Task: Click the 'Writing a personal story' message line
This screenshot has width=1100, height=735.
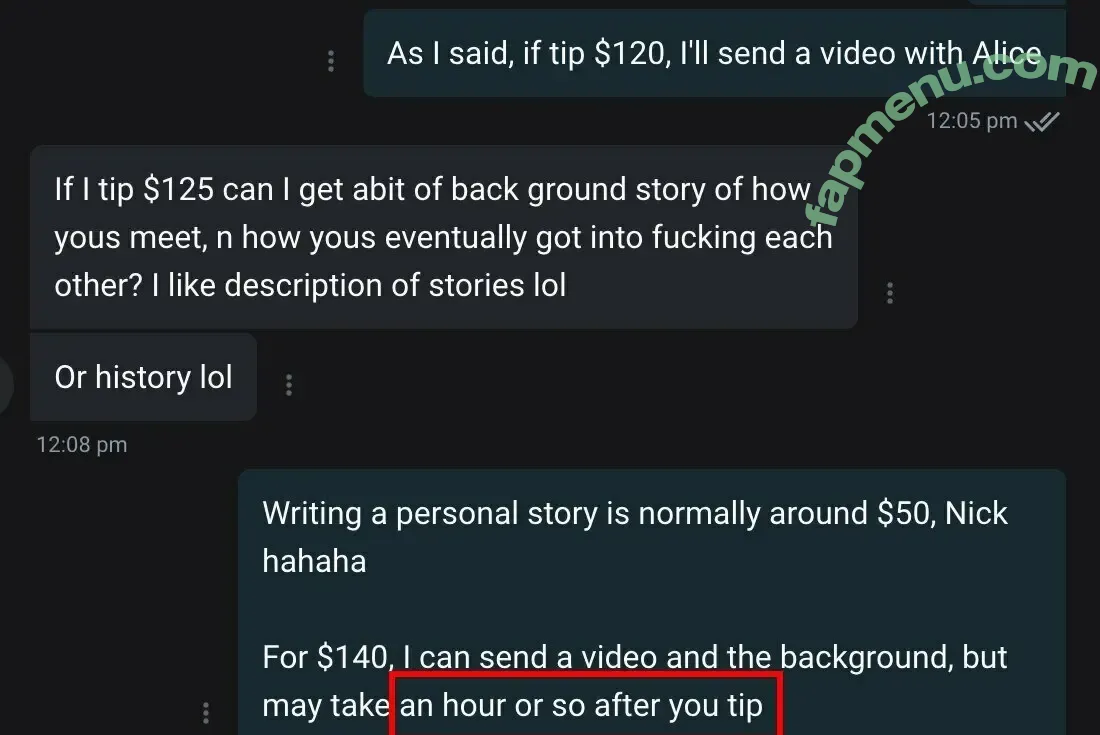Action: tap(635, 513)
